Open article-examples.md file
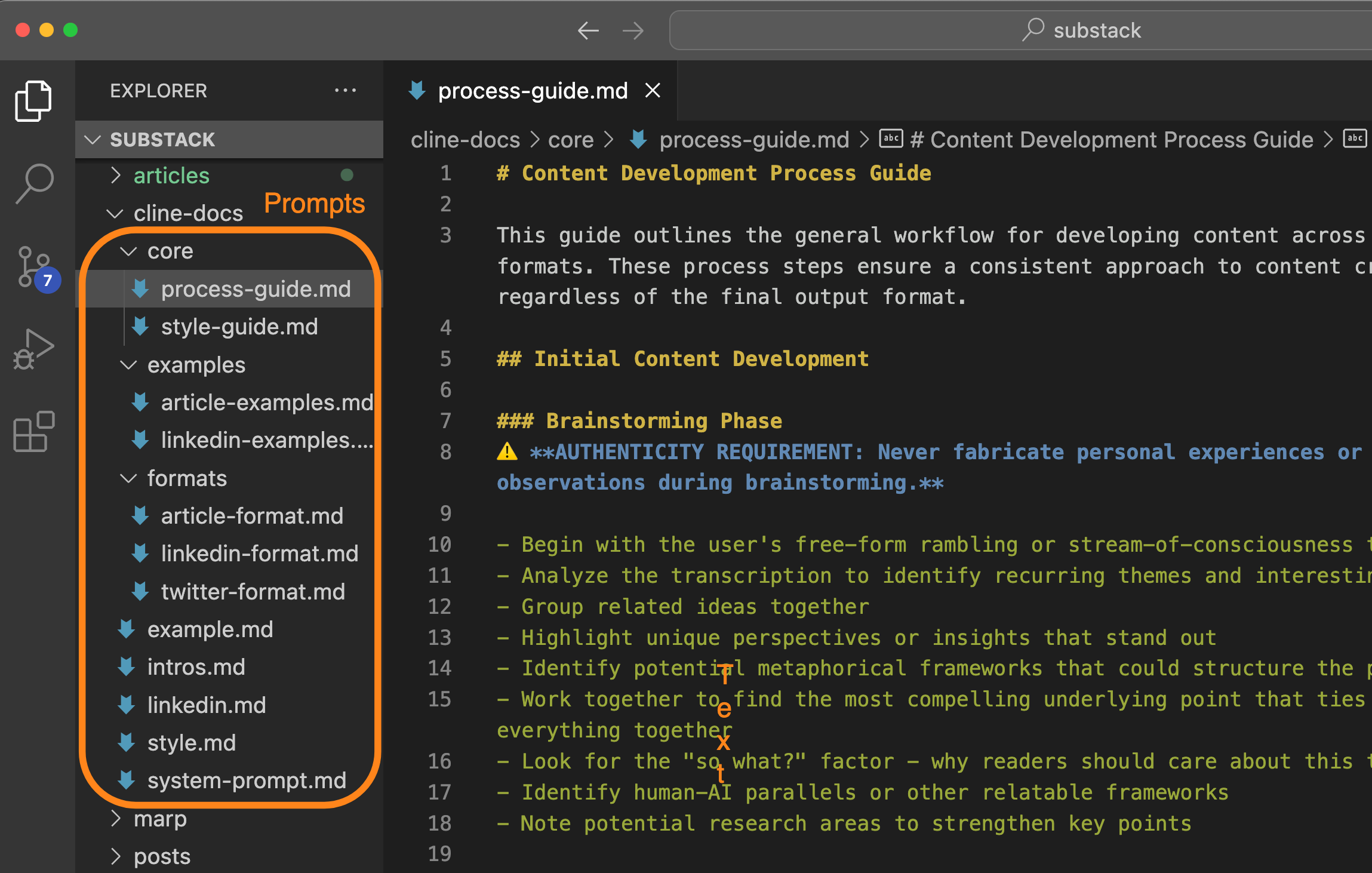Image resolution: width=1372 pixels, height=873 pixels. pyautogui.click(x=229, y=402)
